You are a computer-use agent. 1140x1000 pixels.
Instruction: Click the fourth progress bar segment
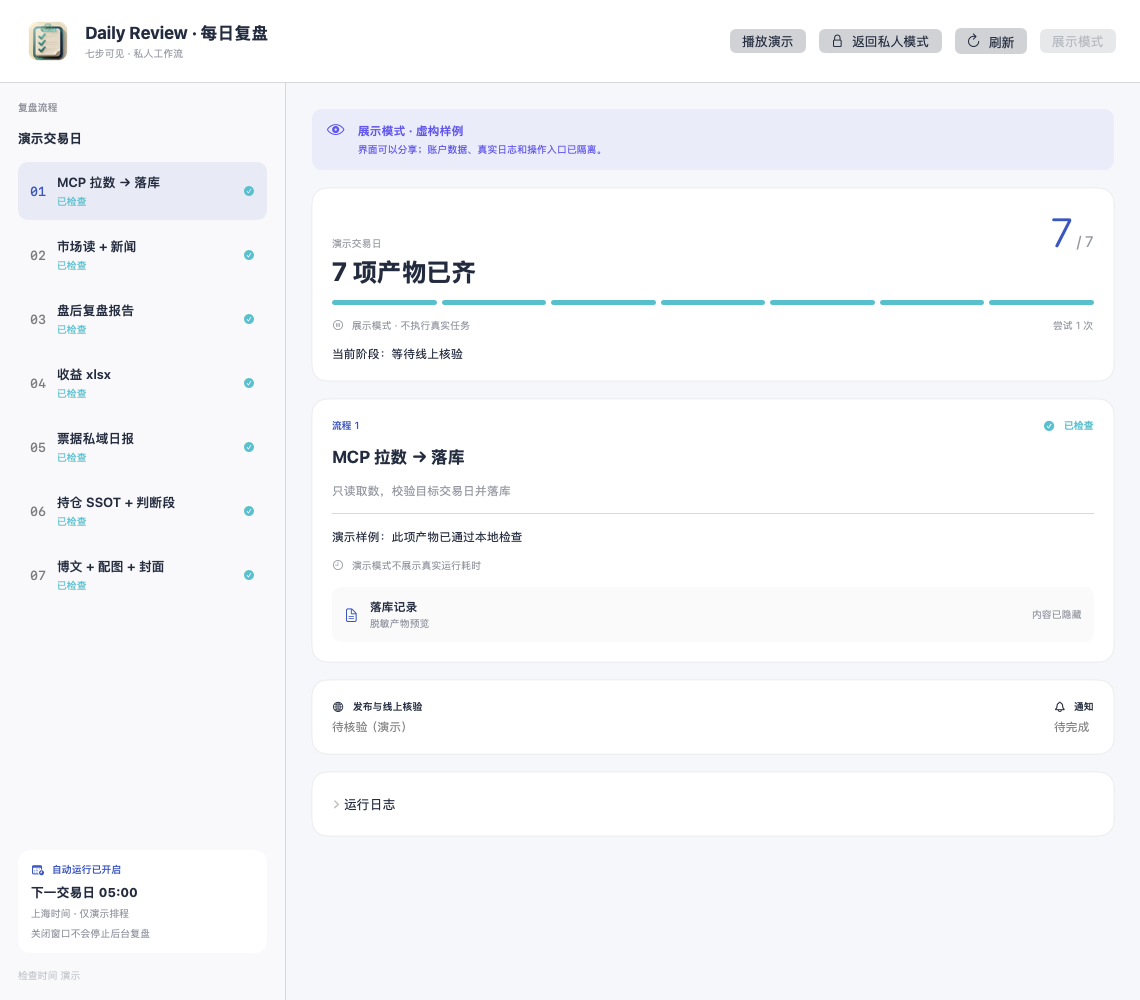[x=712, y=303]
